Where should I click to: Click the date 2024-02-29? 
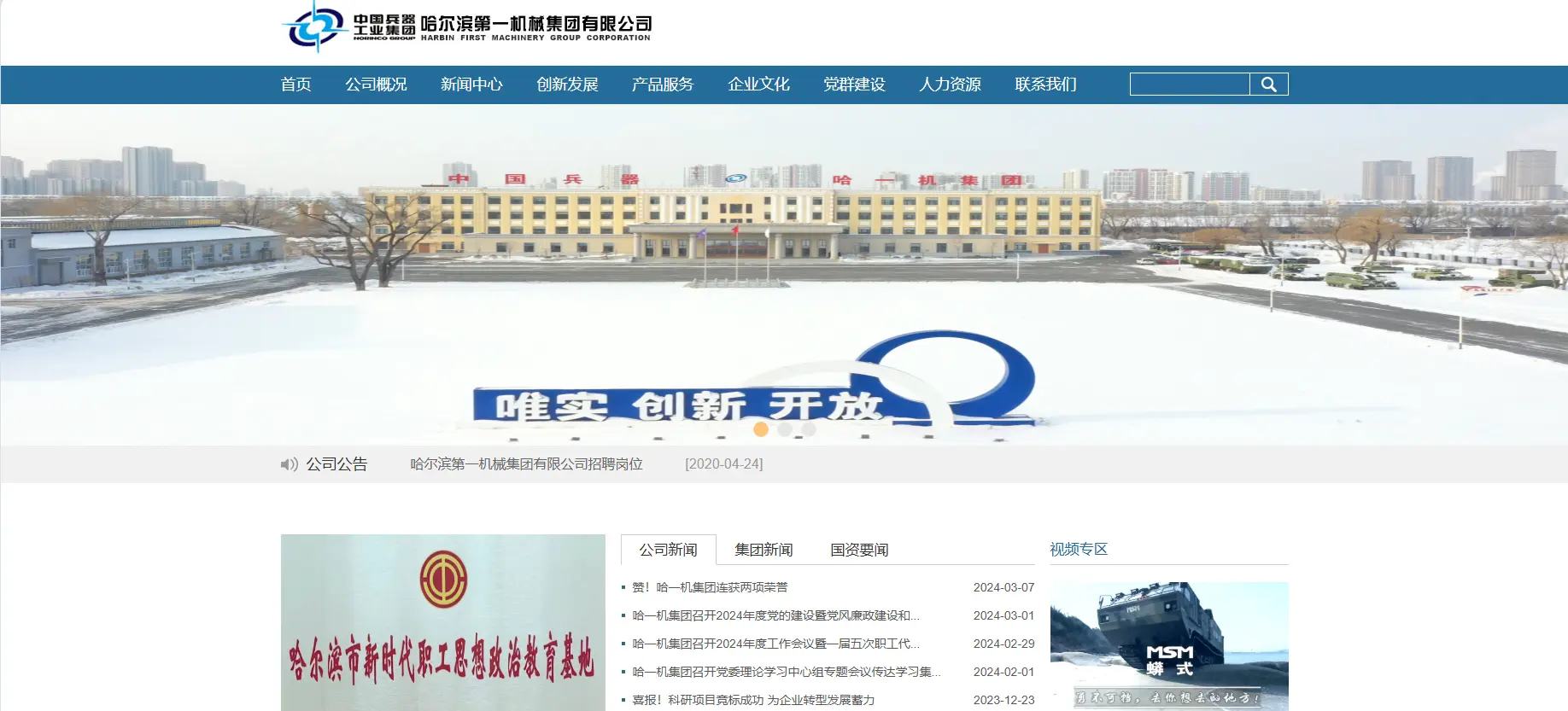tap(1003, 644)
